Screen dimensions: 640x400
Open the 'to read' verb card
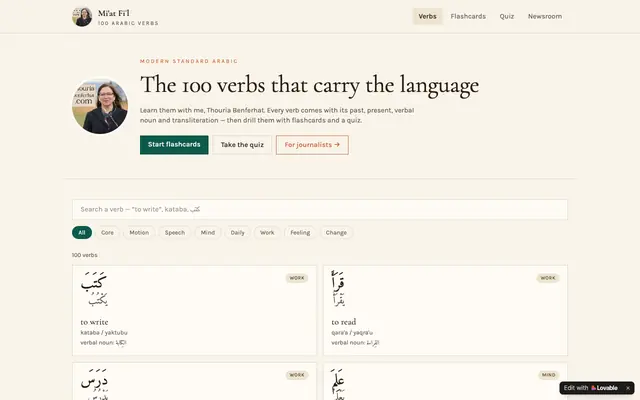coord(445,310)
